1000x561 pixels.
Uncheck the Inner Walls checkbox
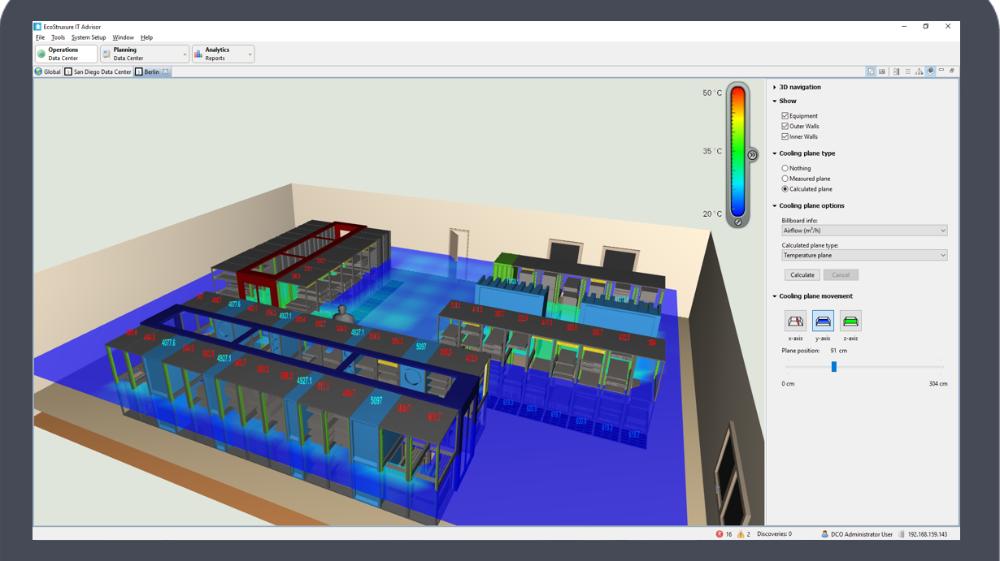785,136
